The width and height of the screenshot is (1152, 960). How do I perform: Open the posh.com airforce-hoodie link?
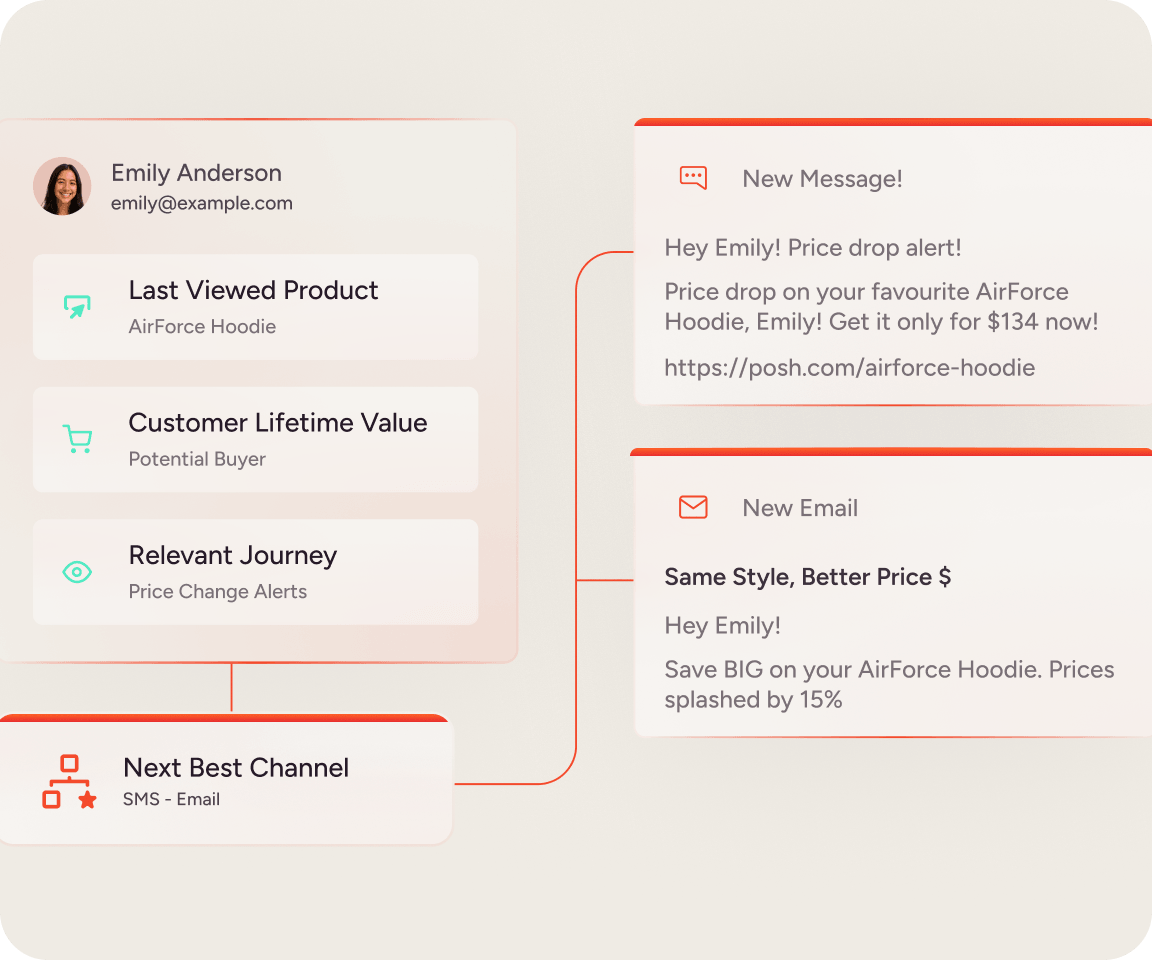(x=849, y=367)
